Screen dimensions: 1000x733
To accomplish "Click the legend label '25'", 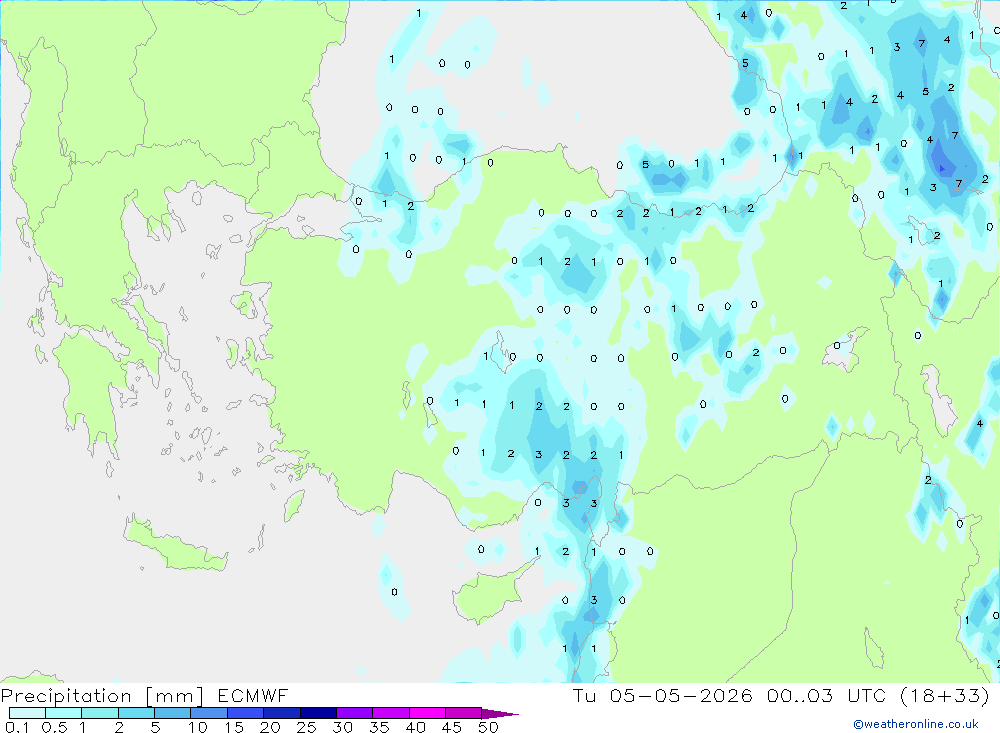I will point(306,727).
